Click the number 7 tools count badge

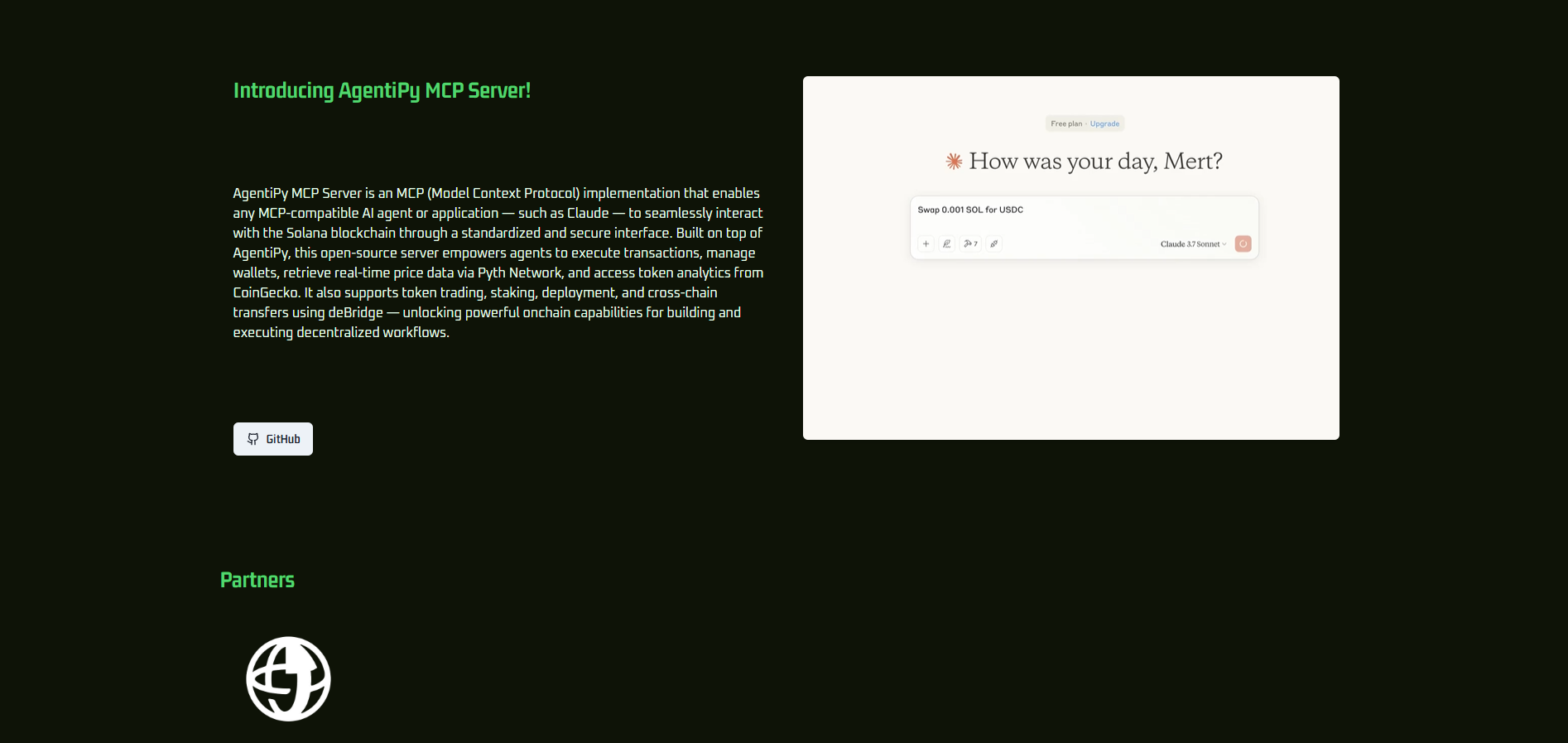(976, 244)
